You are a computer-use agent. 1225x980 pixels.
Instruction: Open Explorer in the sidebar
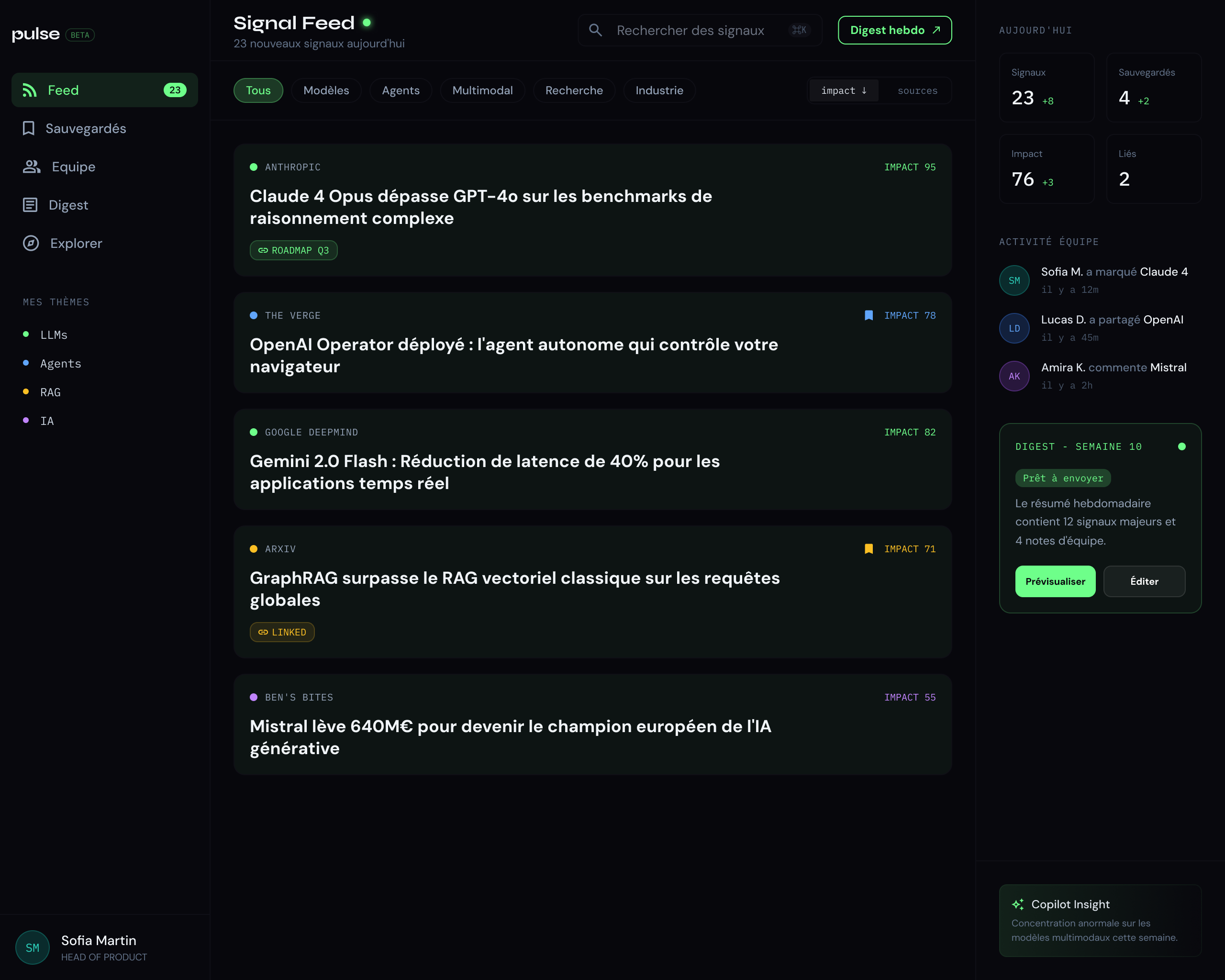[x=104, y=243]
